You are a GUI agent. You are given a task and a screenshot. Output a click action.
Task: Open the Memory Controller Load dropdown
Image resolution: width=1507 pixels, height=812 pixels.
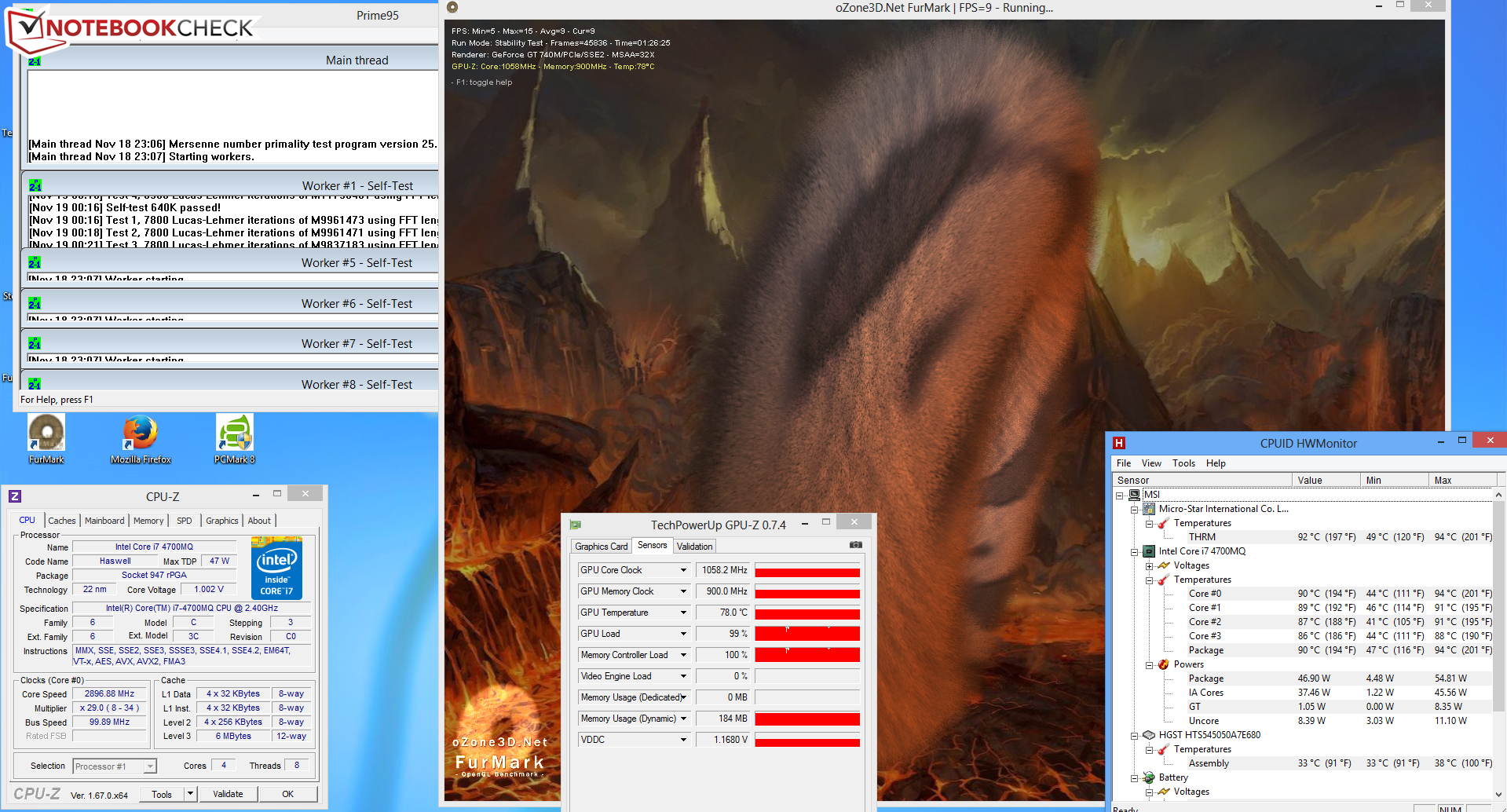pos(683,655)
